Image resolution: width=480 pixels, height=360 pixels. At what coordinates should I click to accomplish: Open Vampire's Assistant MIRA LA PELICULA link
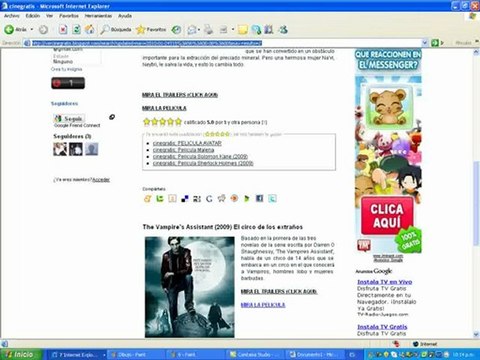pyautogui.click(x=263, y=305)
